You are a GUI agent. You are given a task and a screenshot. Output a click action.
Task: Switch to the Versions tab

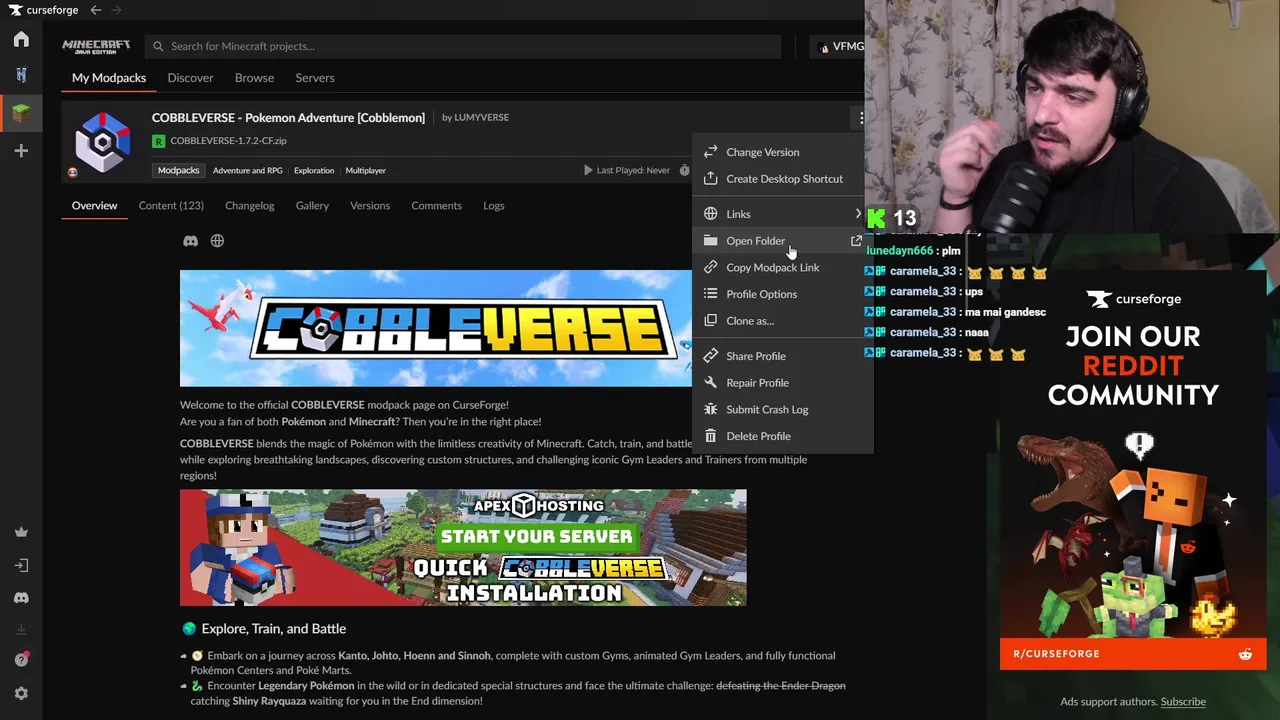(370, 206)
